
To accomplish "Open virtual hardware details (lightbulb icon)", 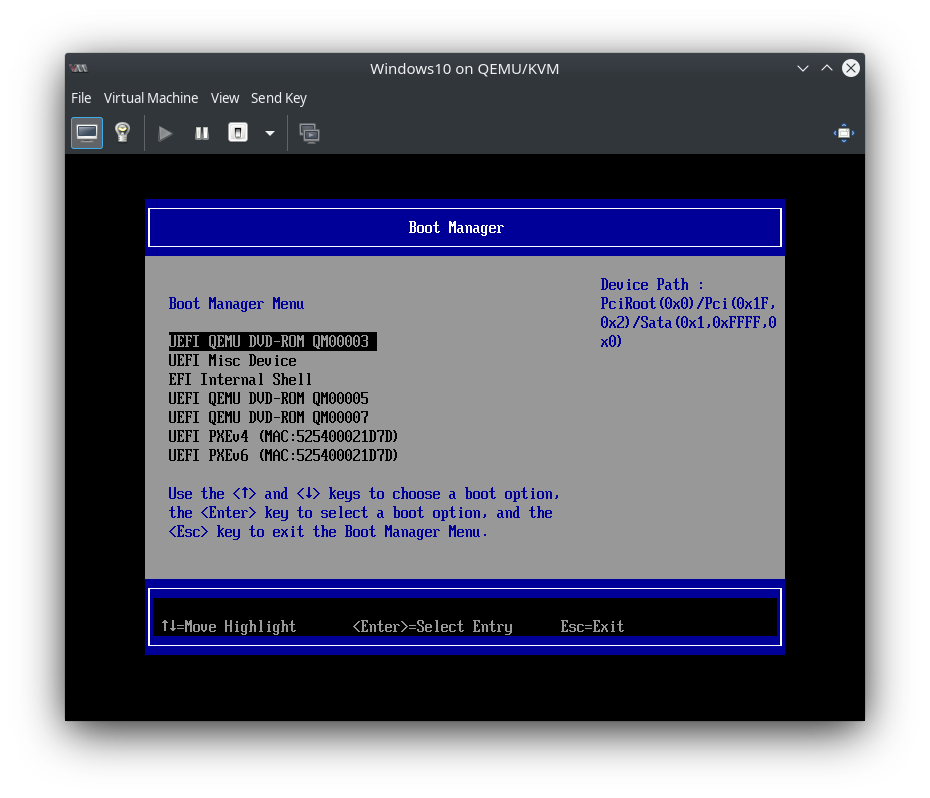I will click(123, 133).
